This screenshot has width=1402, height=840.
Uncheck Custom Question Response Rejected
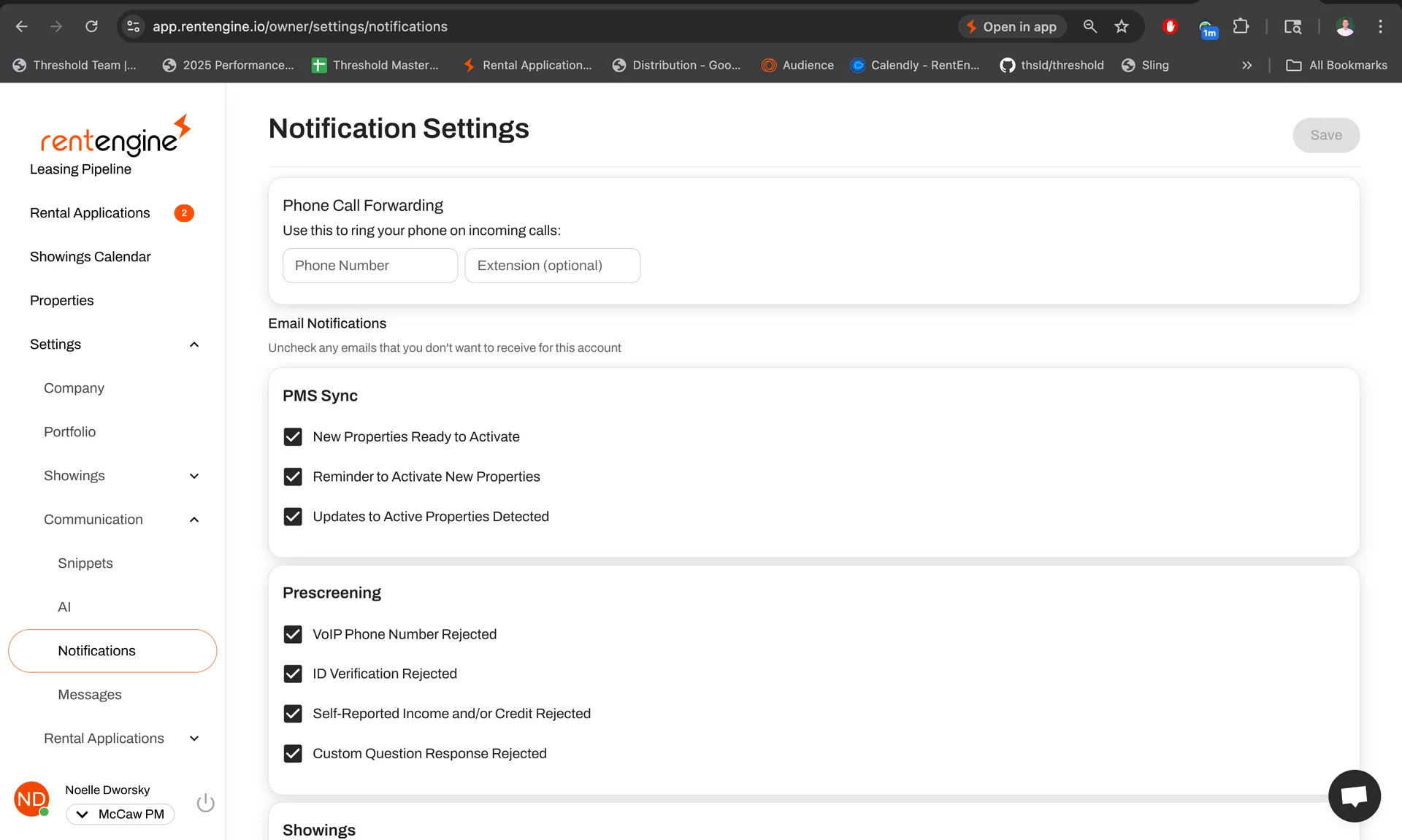[293, 753]
